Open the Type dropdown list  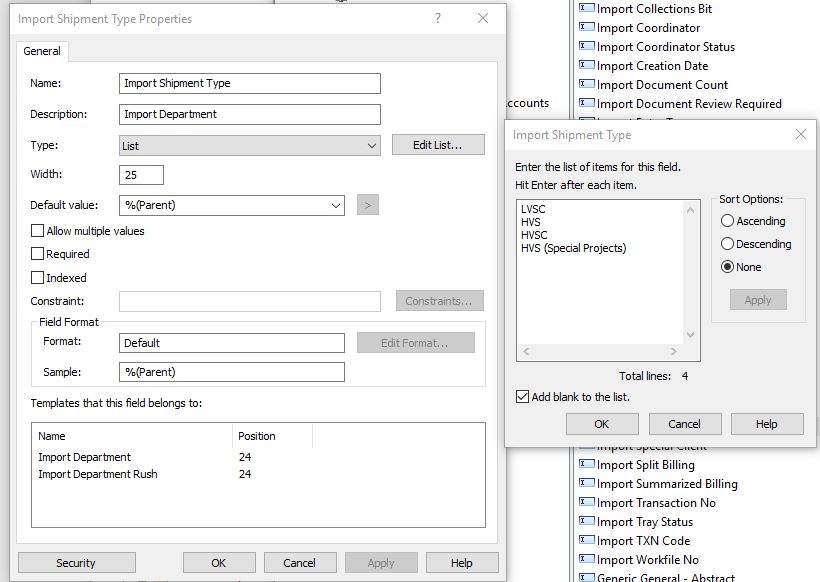click(x=372, y=146)
